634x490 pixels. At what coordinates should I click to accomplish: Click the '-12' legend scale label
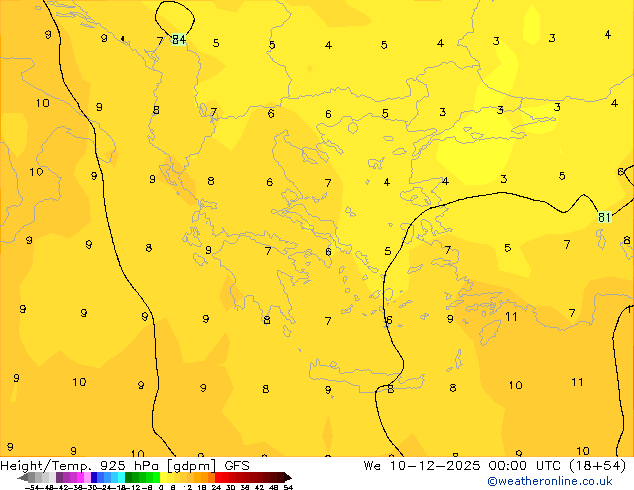tap(133, 487)
